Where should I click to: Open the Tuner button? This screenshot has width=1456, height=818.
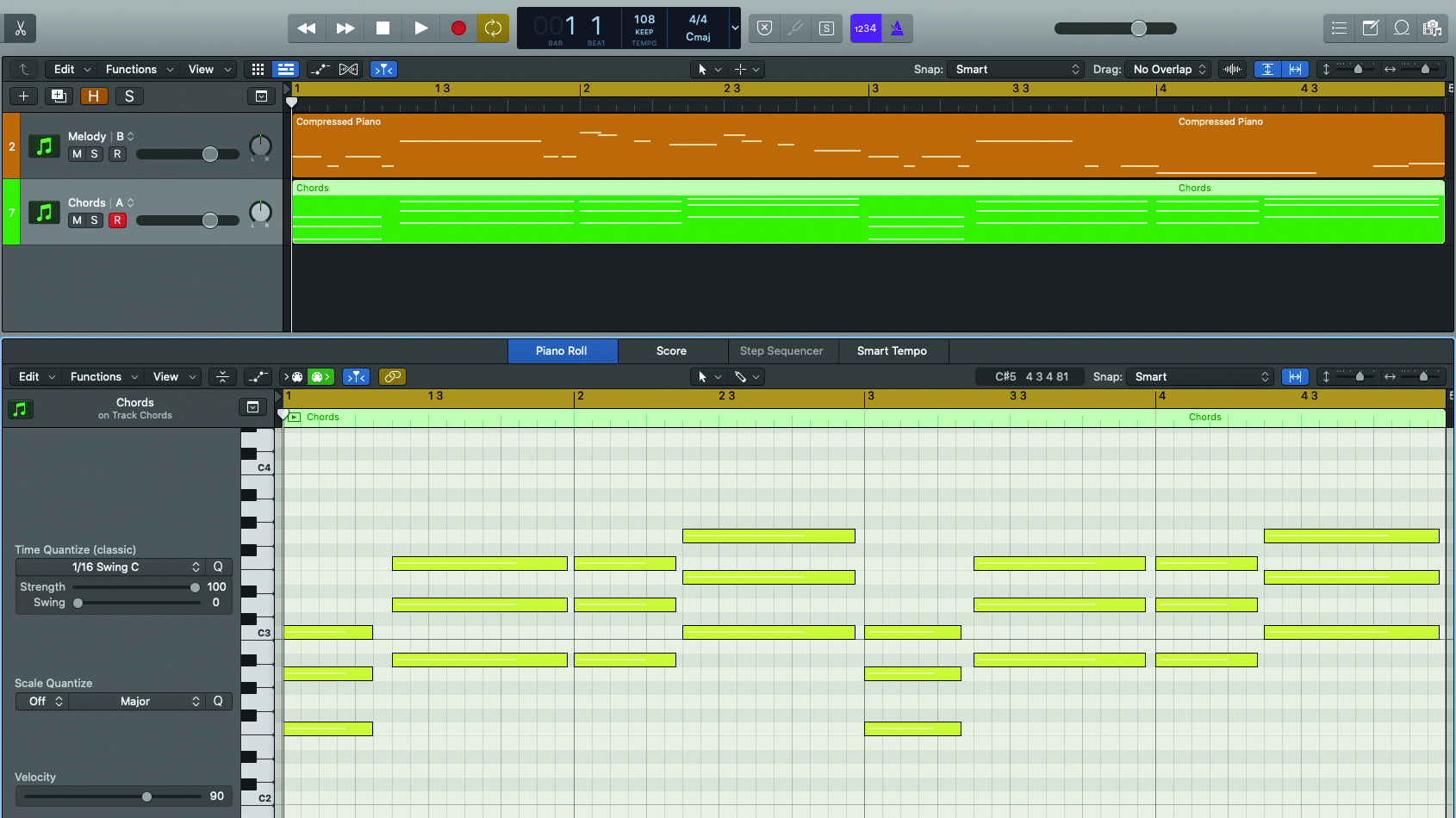(x=795, y=28)
